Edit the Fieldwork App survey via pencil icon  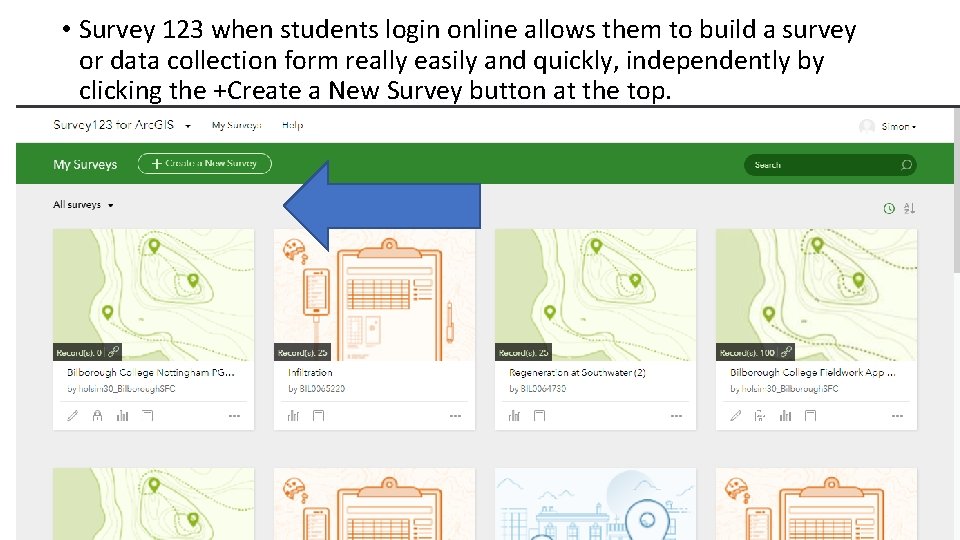click(x=735, y=416)
